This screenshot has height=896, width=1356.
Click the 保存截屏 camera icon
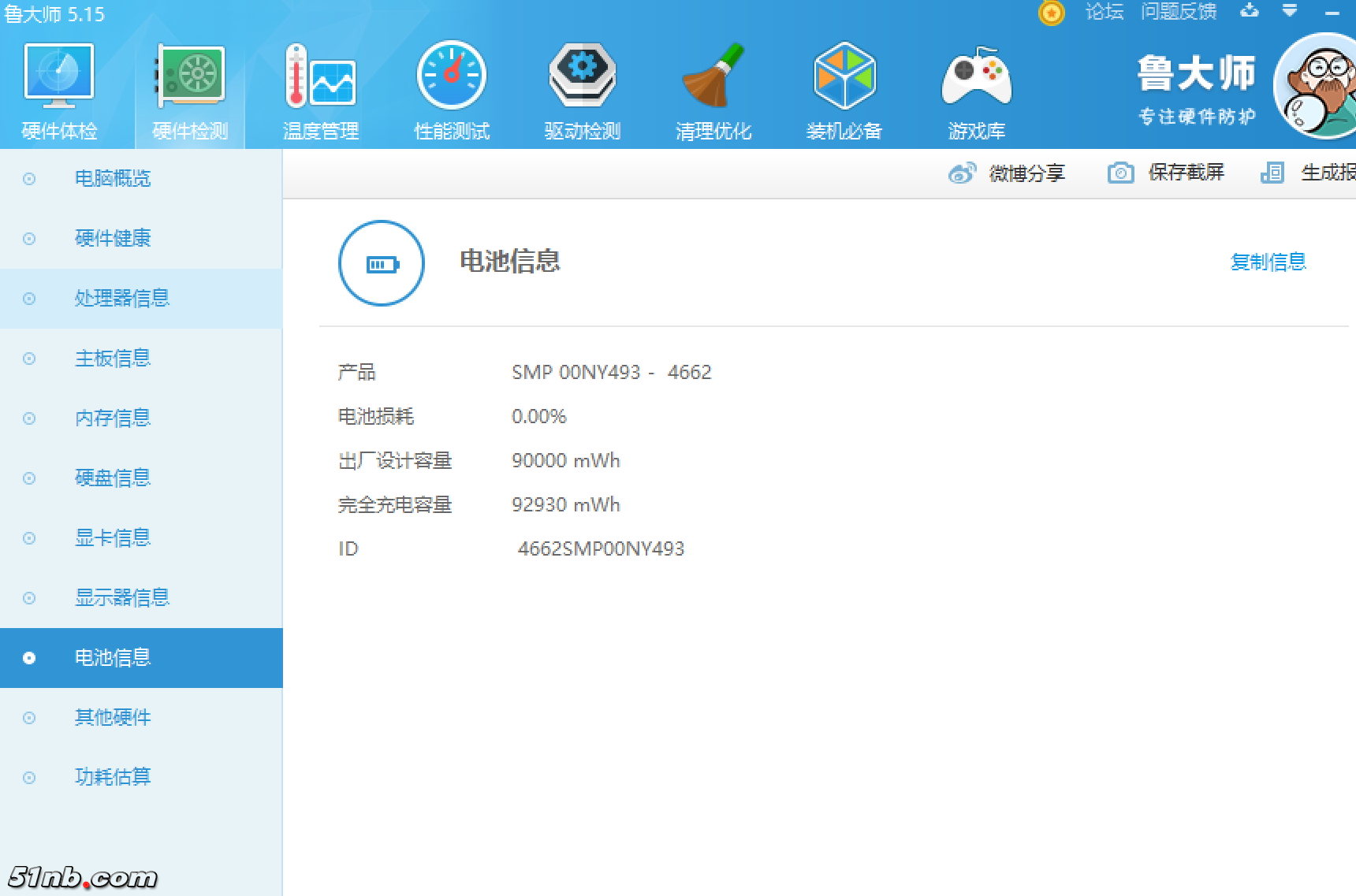point(1120,173)
